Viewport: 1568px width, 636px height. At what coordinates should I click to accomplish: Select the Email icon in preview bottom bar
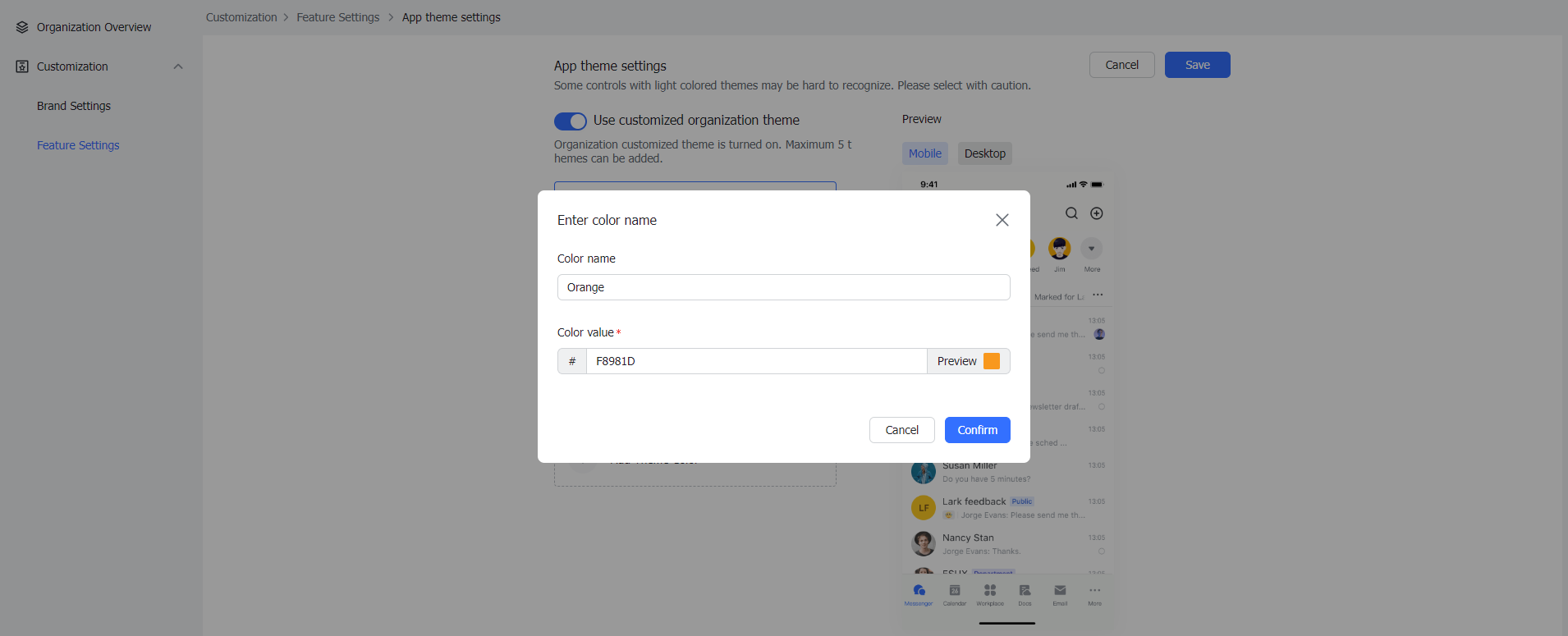click(x=1061, y=590)
